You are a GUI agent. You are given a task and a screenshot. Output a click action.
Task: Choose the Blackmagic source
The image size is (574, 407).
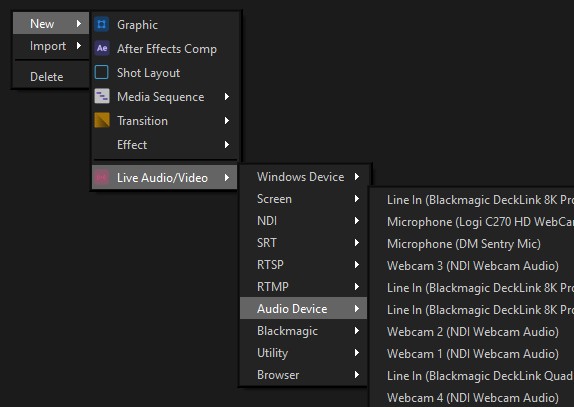tap(303, 331)
